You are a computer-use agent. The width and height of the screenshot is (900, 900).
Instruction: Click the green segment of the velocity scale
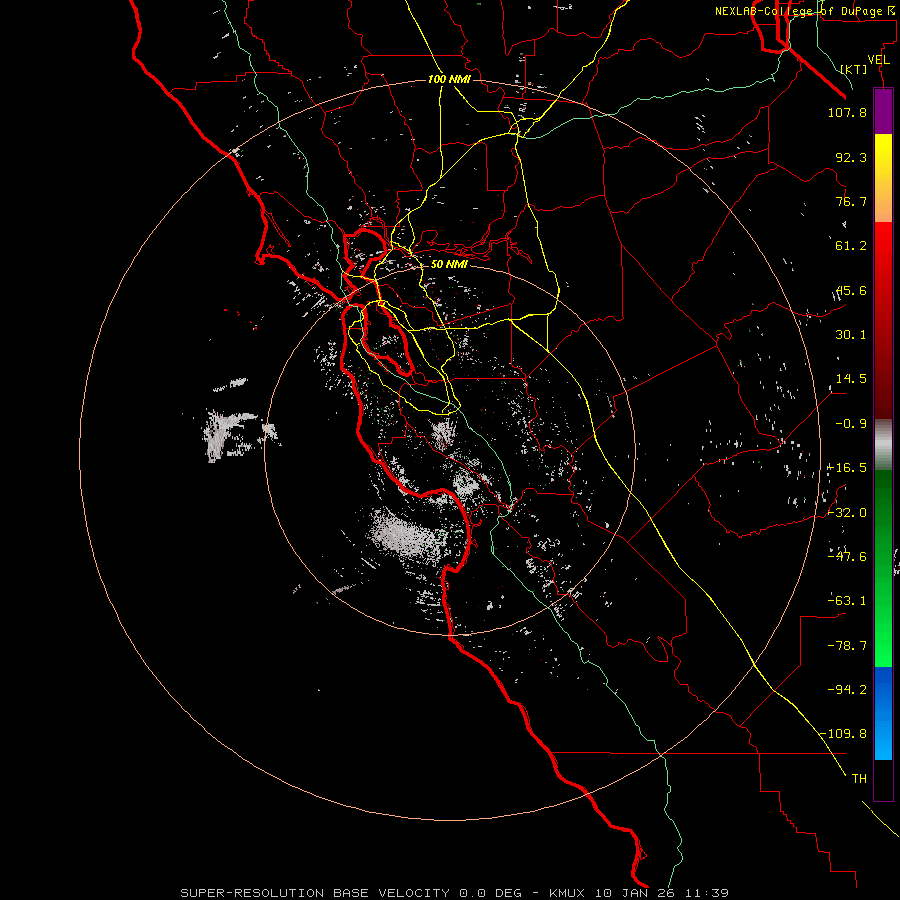(x=883, y=568)
